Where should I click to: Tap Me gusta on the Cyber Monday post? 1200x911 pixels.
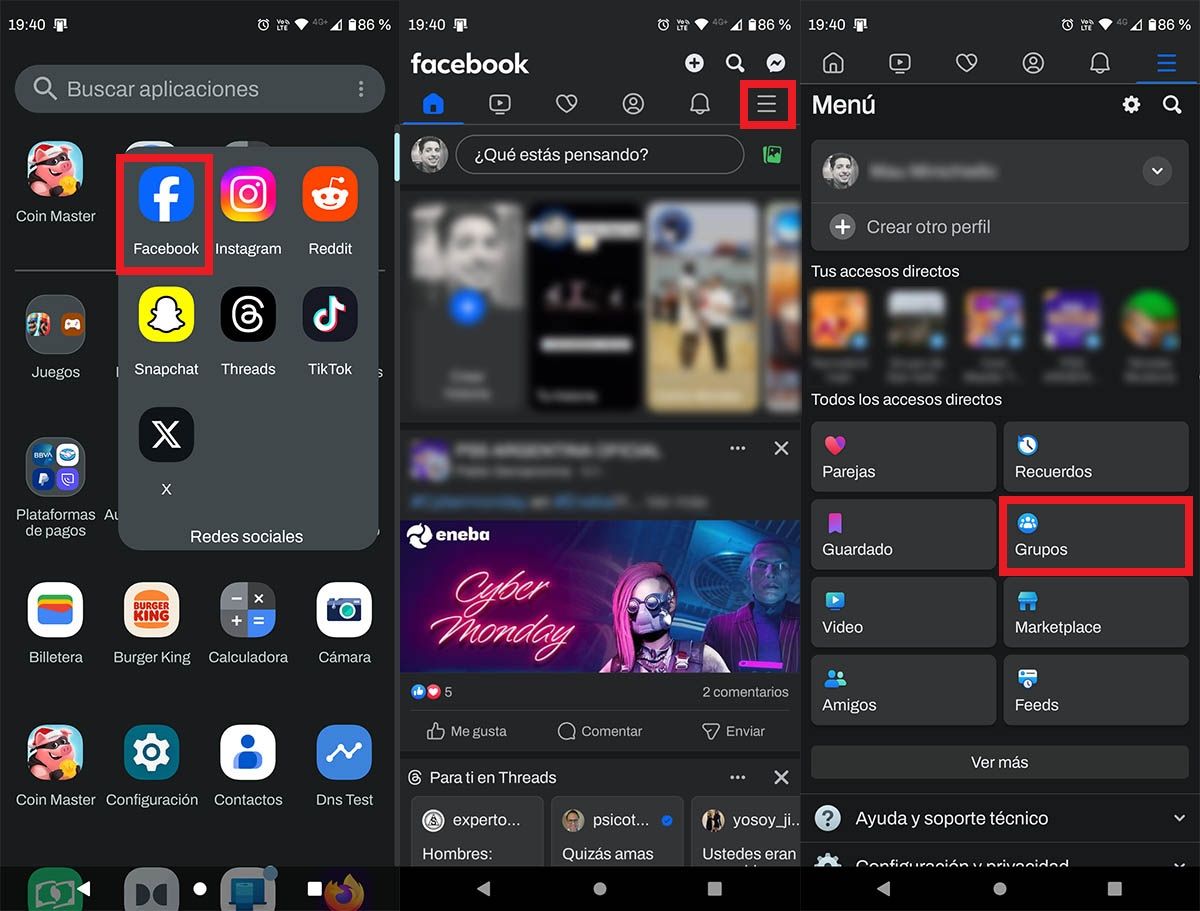(x=467, y=731)
